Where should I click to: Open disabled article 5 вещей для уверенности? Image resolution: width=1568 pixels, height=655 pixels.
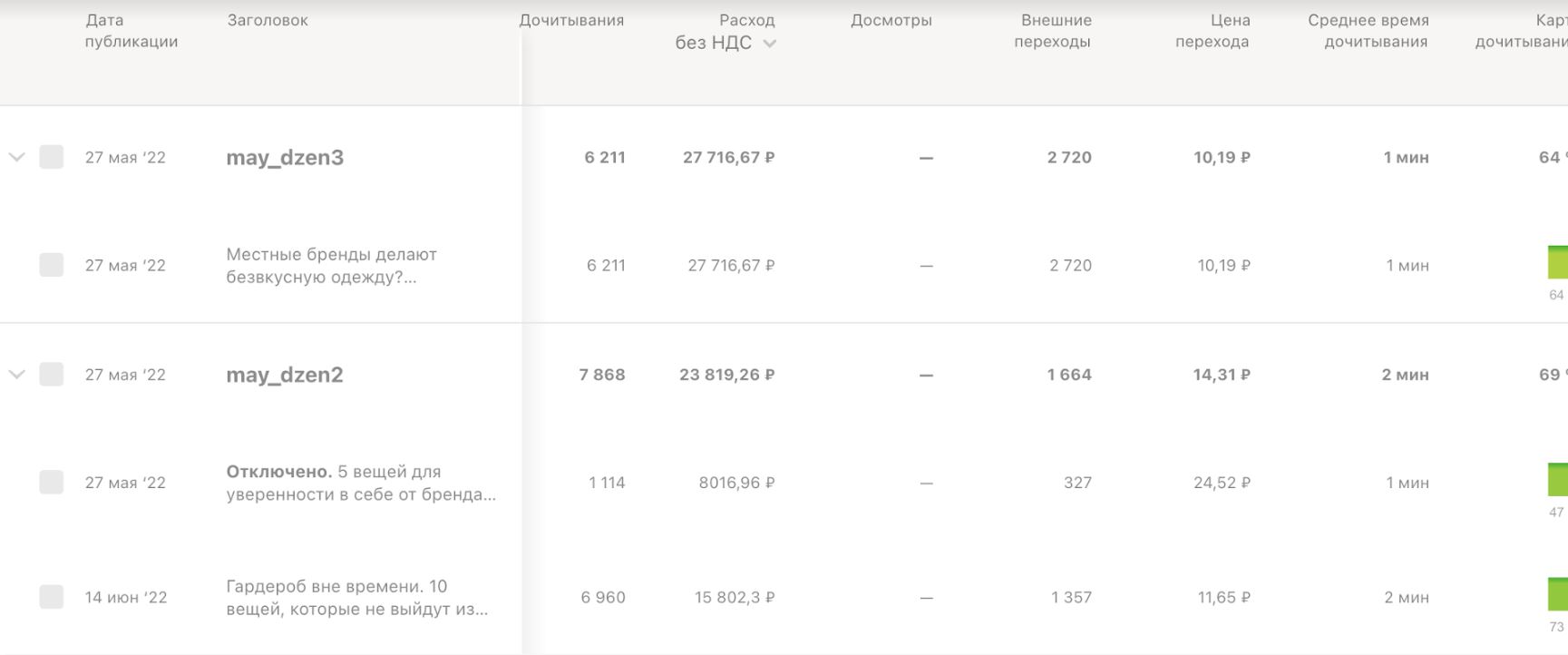[361, 483]
